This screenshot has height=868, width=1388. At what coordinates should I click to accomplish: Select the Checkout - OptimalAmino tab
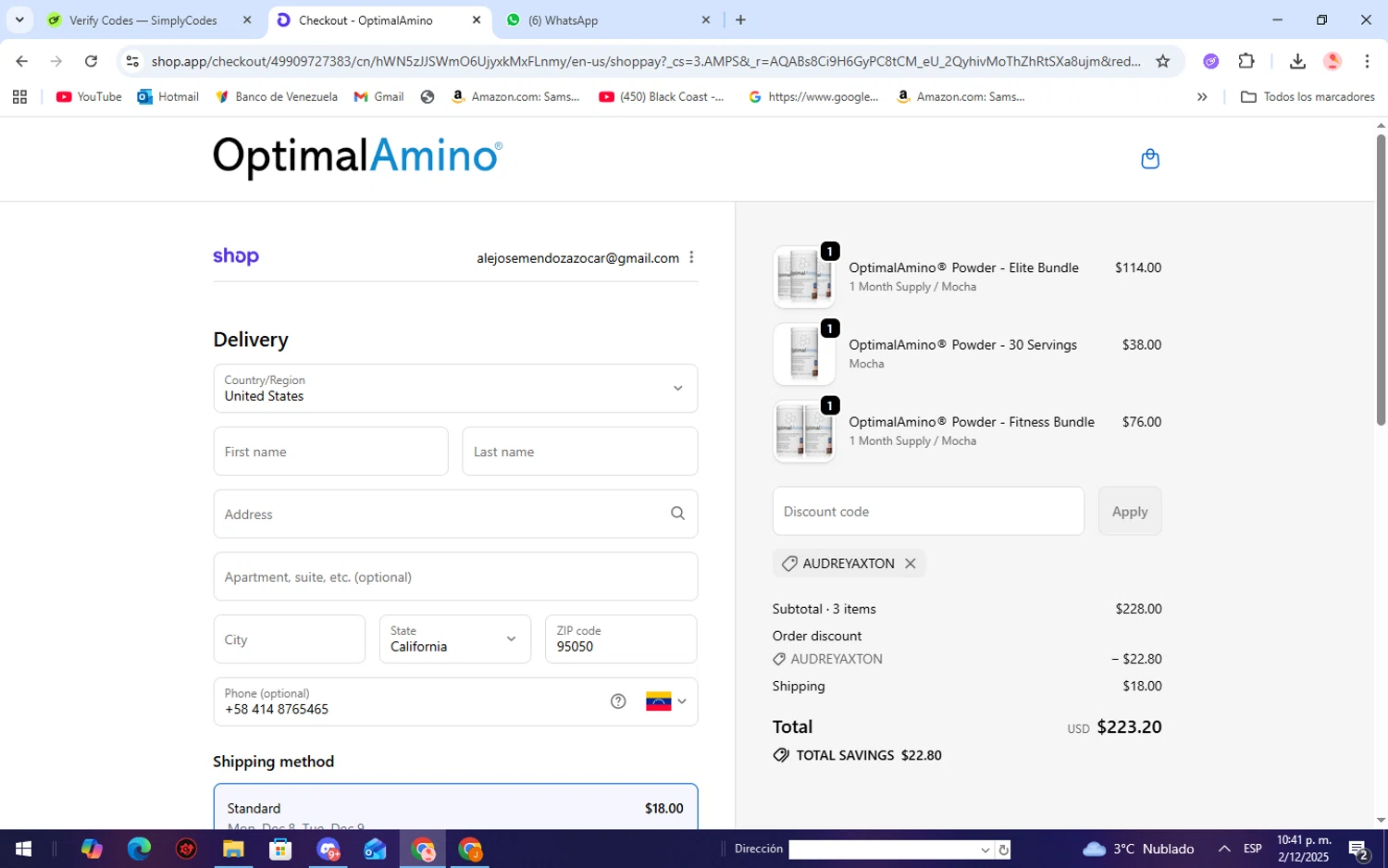point(366,20)
